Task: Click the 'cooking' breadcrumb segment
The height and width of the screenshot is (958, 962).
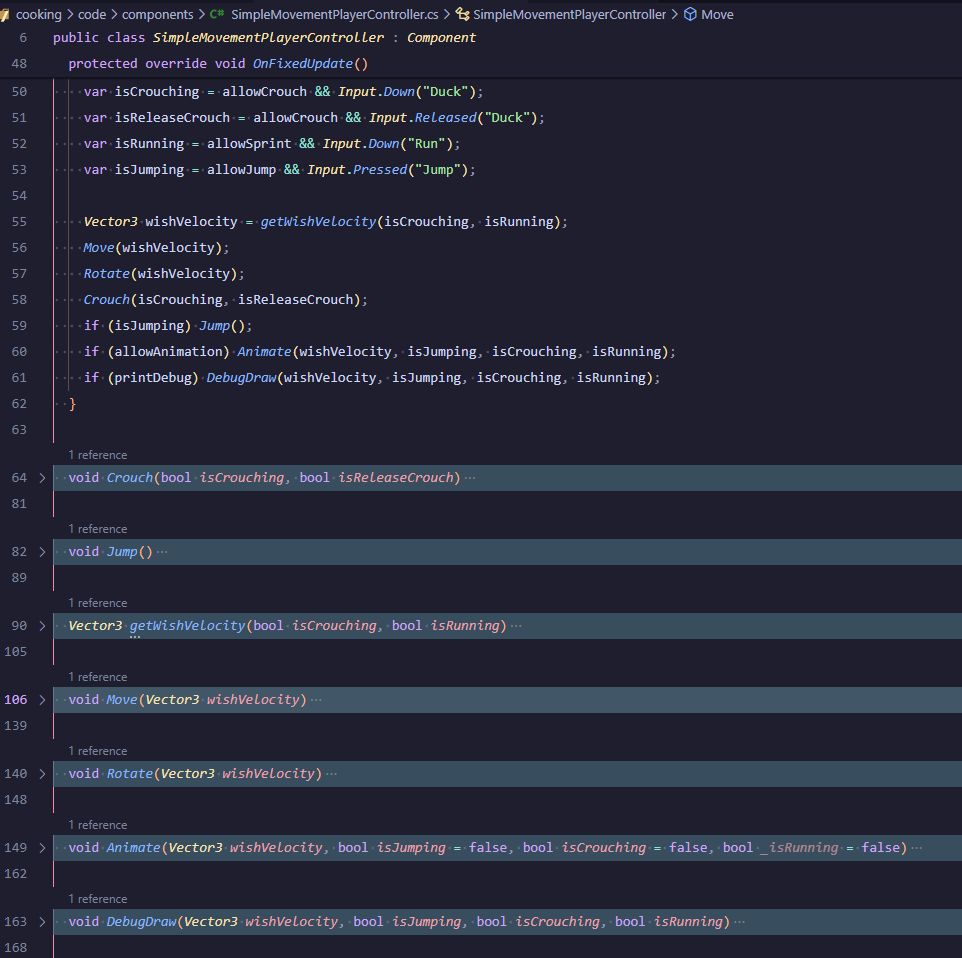Action: [x=39, y=14]
